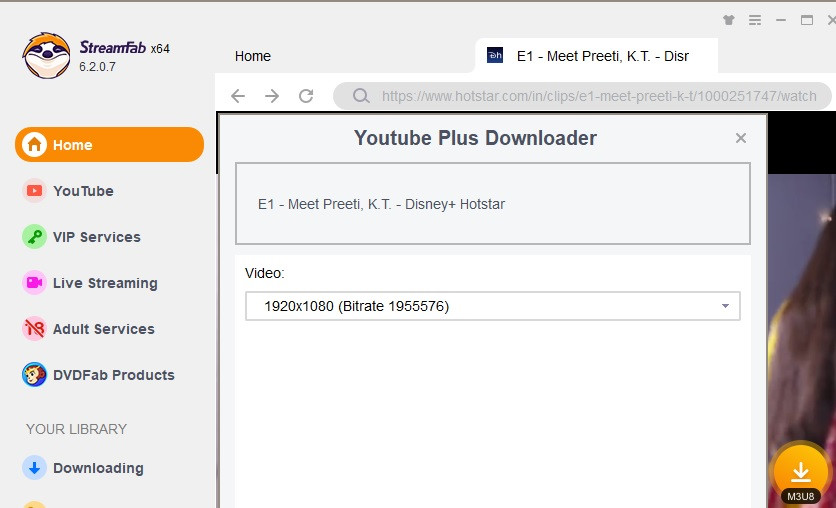Go to Live Streaming in sidebar
This screenshot has height=508, width=836.
tap(104, 283)
